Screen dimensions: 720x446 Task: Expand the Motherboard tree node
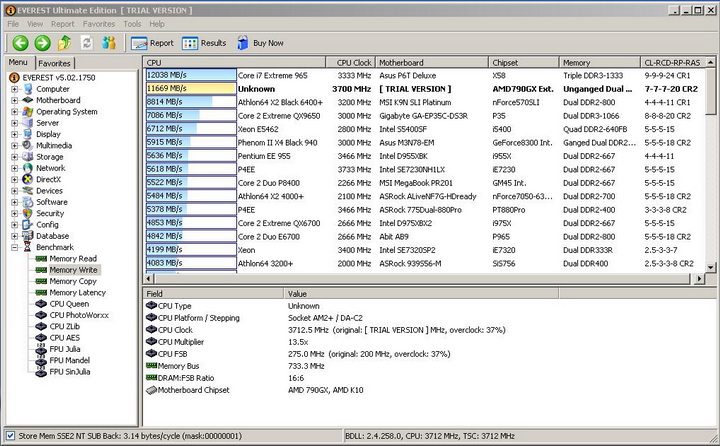15,100
